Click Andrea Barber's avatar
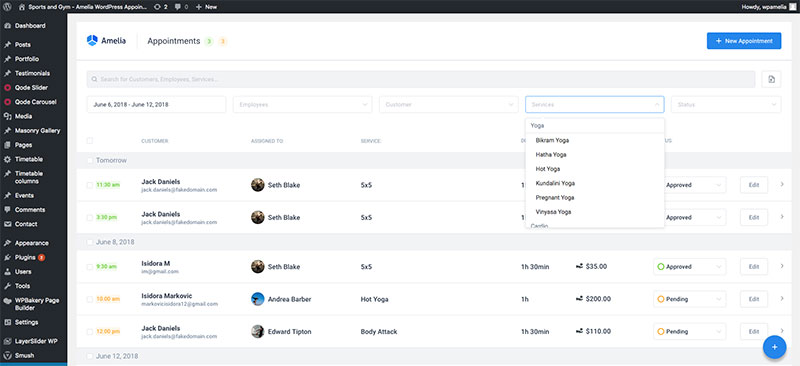This screenshot has height=366, width=800. coord(258,299)
